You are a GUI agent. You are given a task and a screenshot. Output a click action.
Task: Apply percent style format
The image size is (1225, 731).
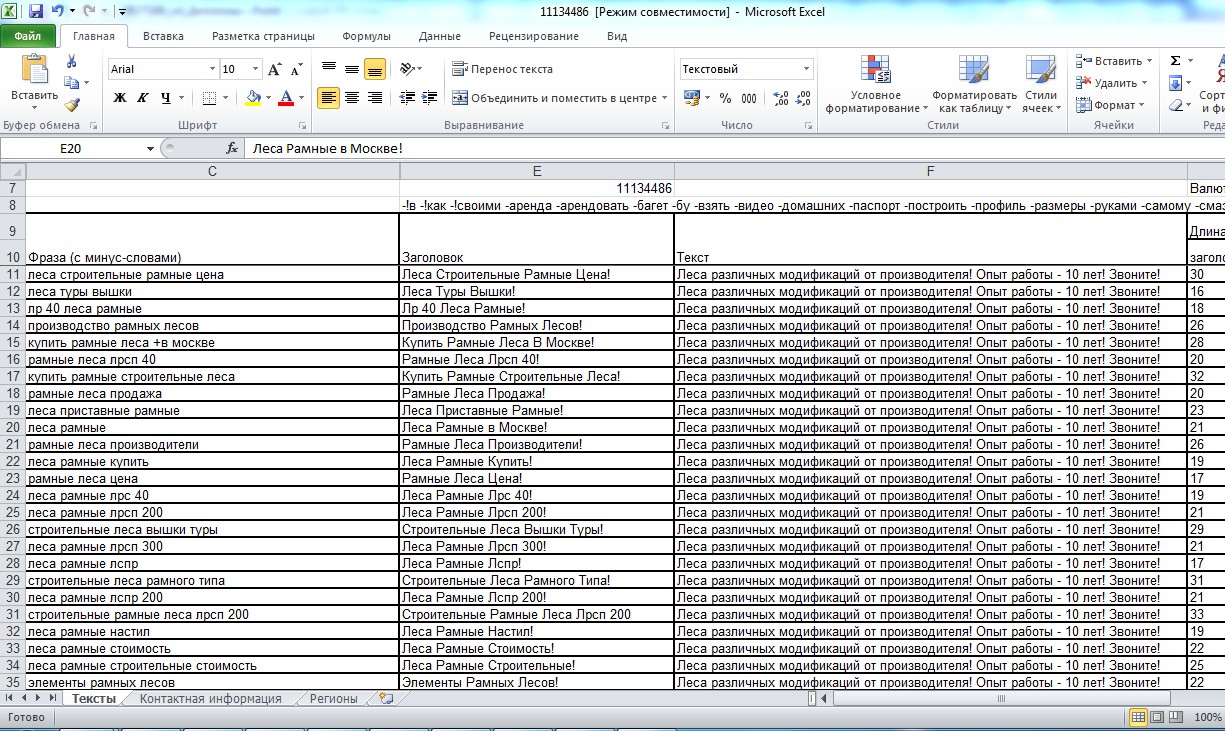[x=725, y=98]
